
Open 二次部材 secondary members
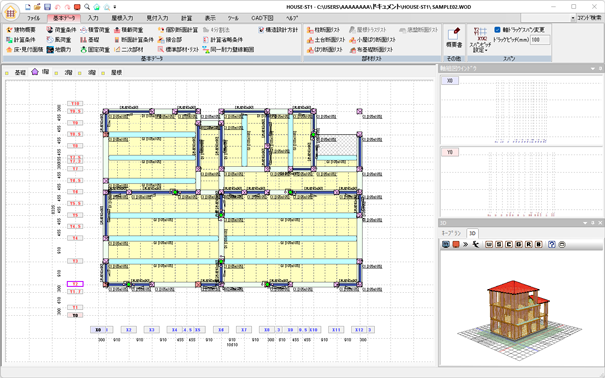tap(128, 50)
